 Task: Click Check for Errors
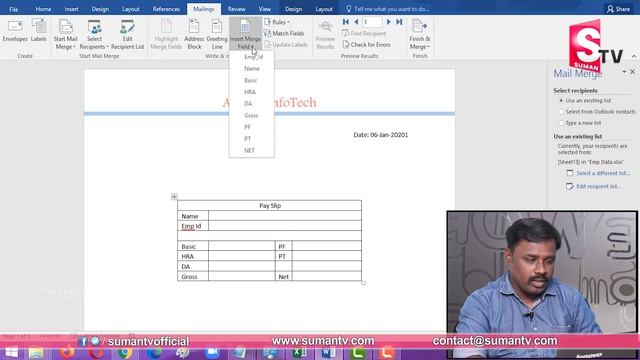tap(367, 44)
